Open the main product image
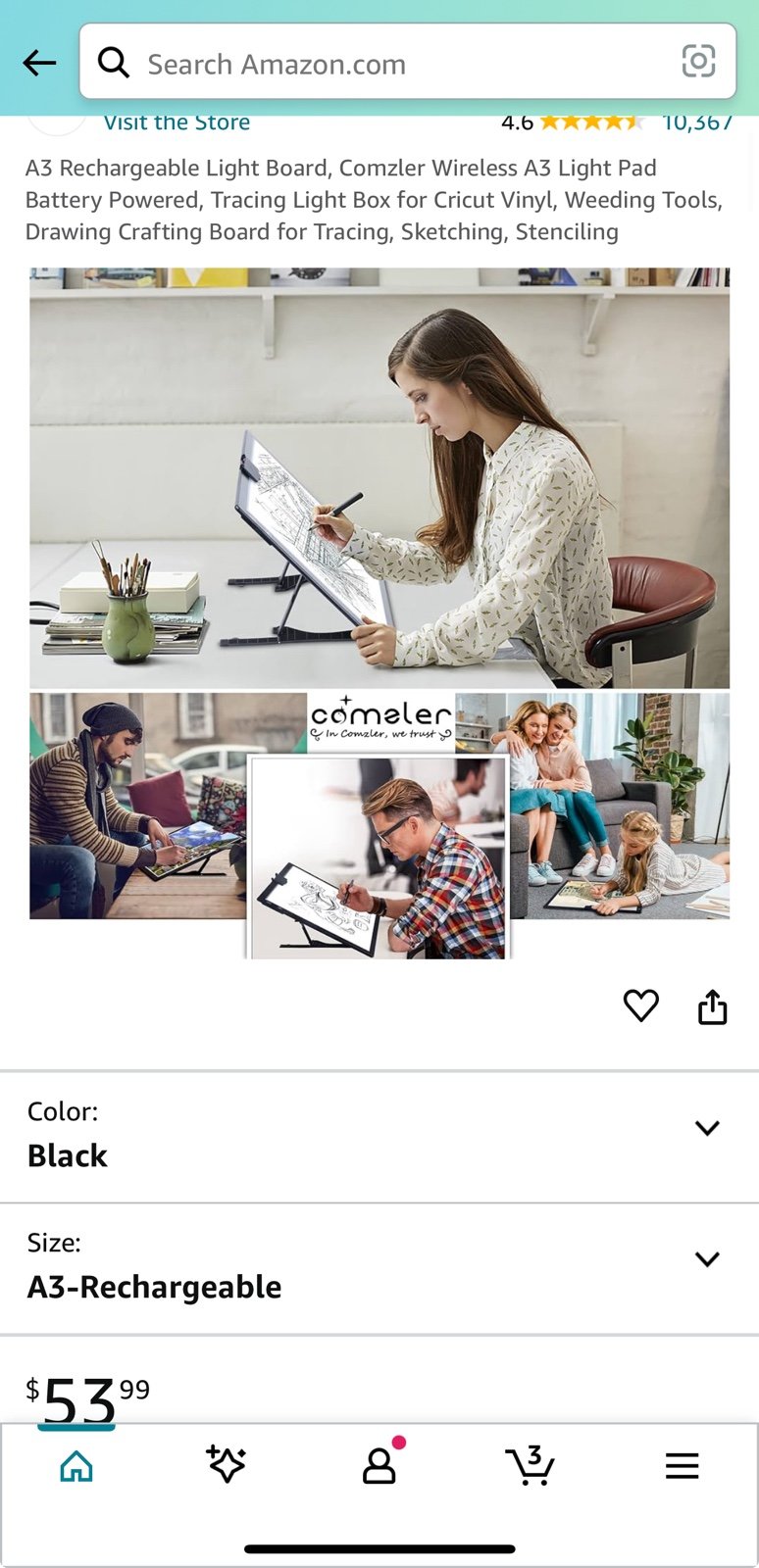 tap(379, 613)
